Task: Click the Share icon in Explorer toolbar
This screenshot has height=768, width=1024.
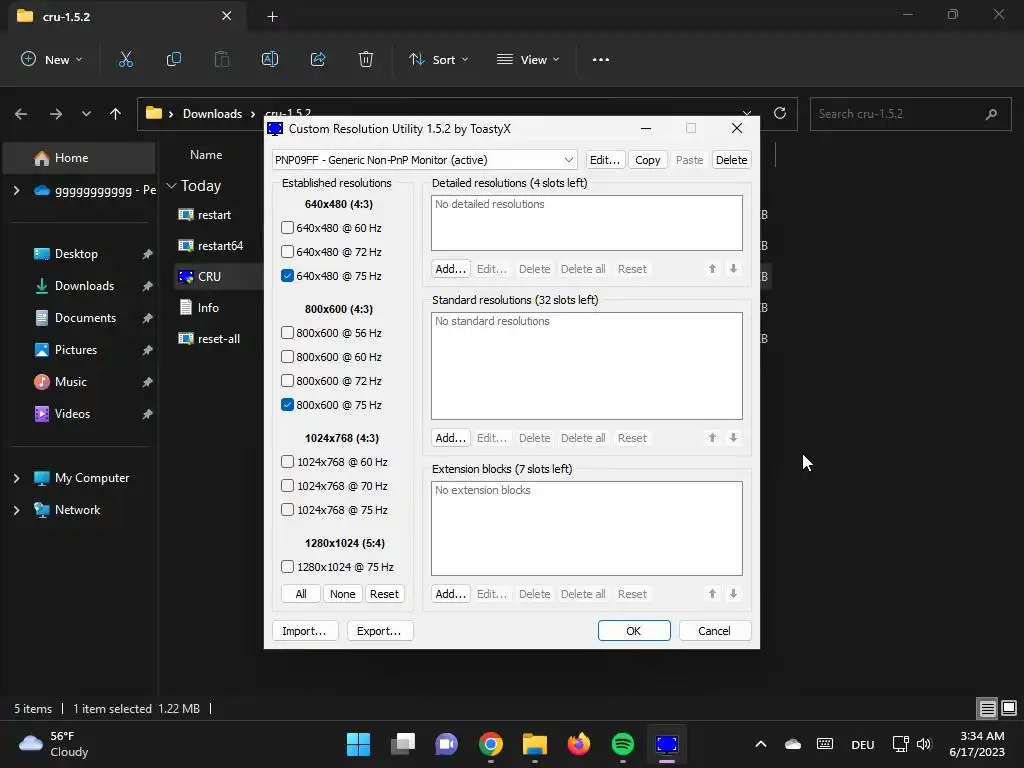Action: point(318,59)
